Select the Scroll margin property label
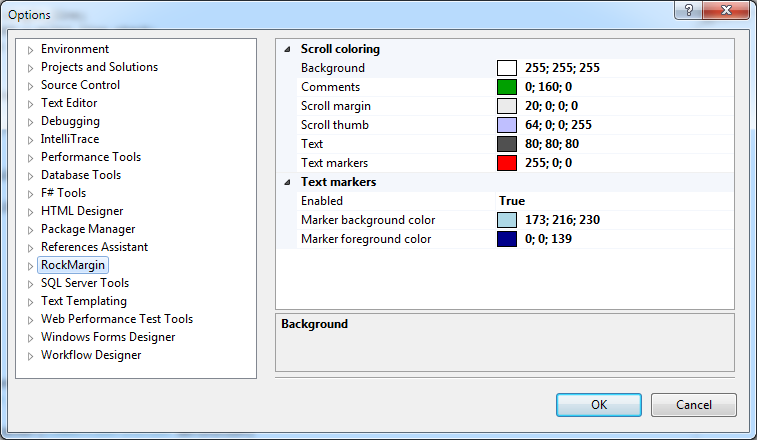This screenshot has width=757, height=440. [336, 106]
